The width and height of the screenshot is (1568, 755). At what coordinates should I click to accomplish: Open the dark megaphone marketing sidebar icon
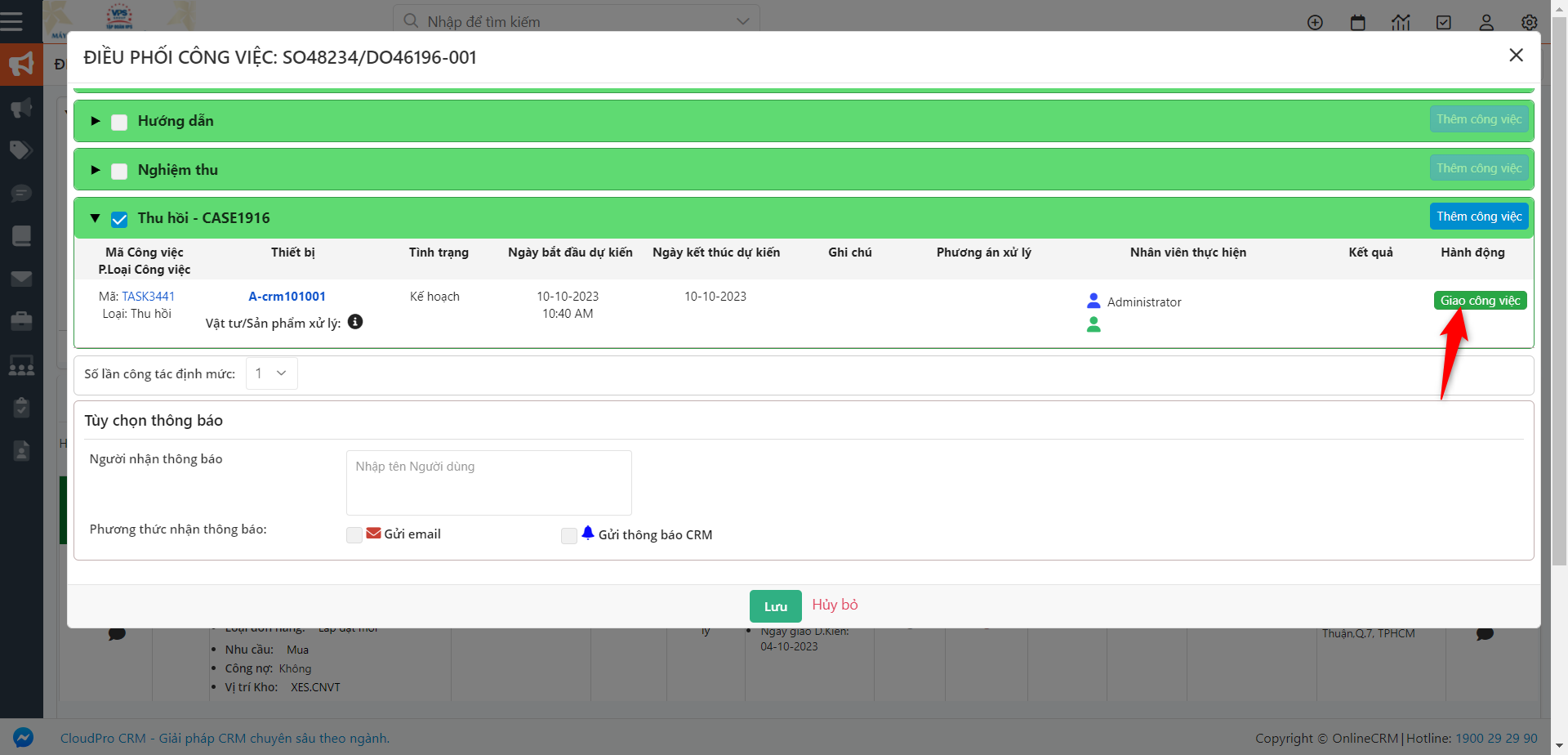[x=21, y=107]
